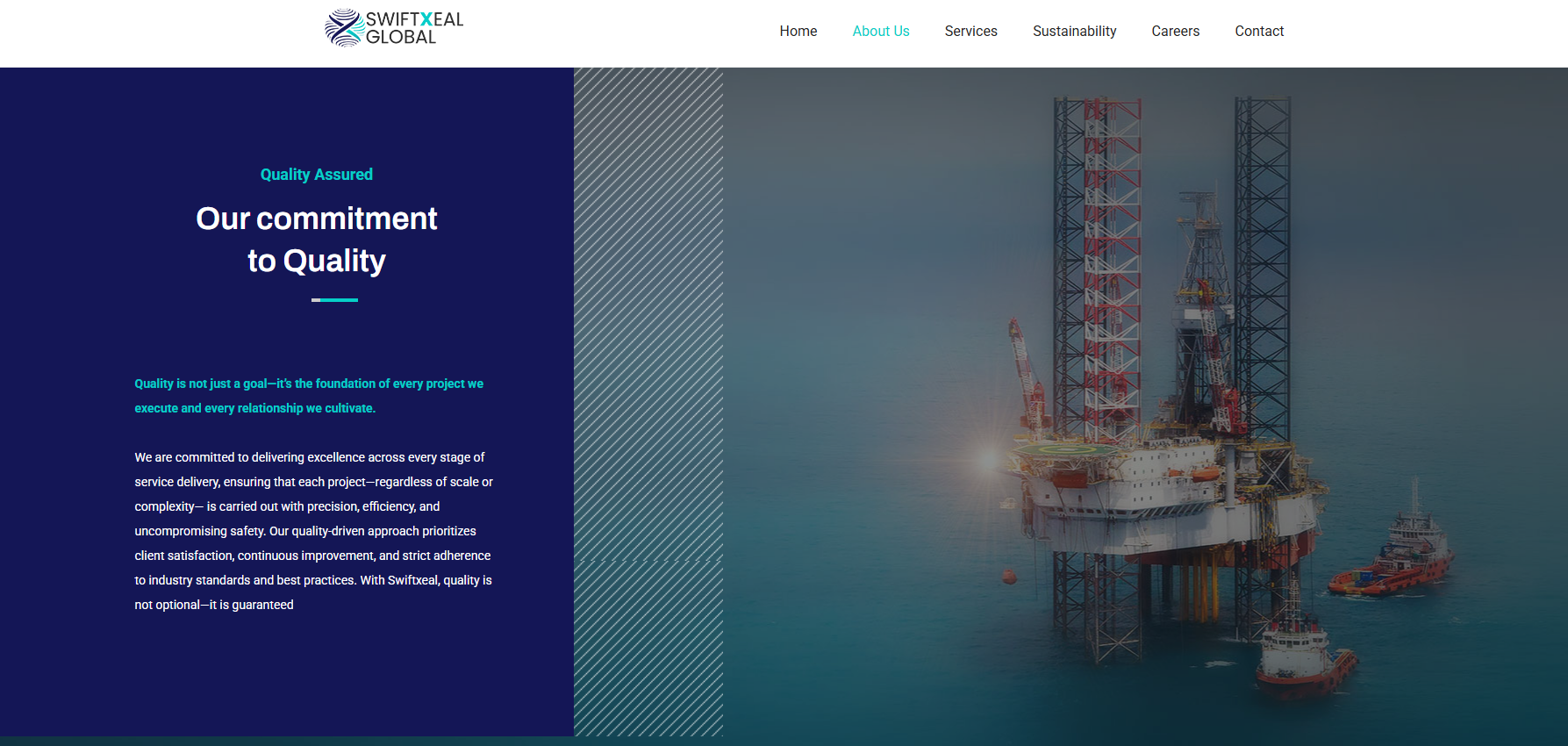Screen dimensions: 1568x746
Task: Select Contact in the navigation bar
Action: (1258, 32)
